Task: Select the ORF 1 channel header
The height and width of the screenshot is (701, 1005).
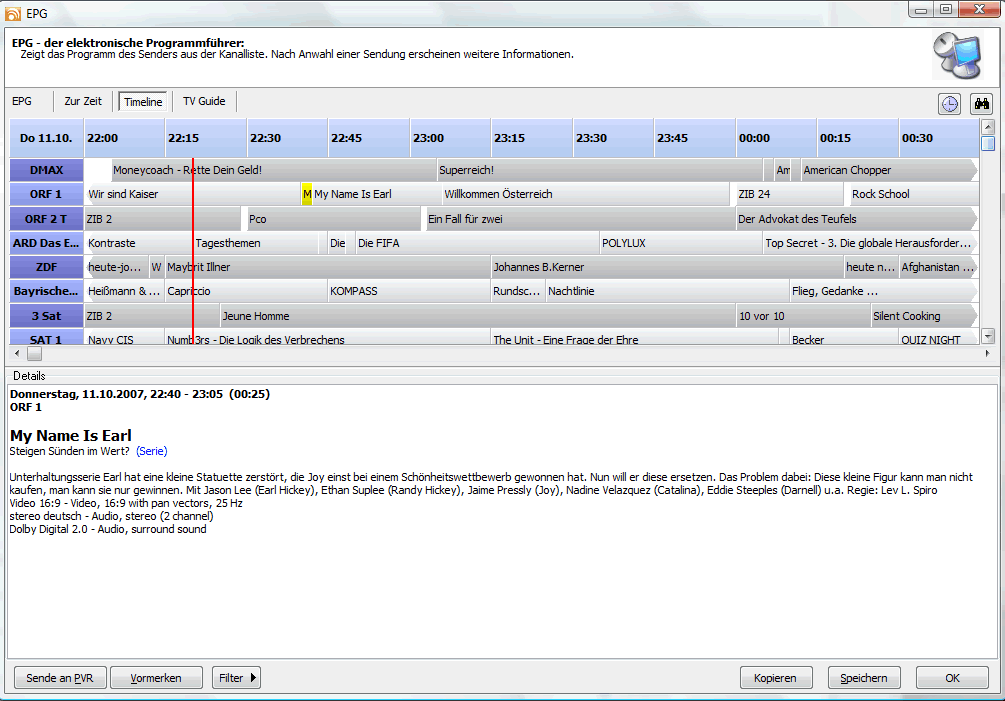Action: click(46, 194)
